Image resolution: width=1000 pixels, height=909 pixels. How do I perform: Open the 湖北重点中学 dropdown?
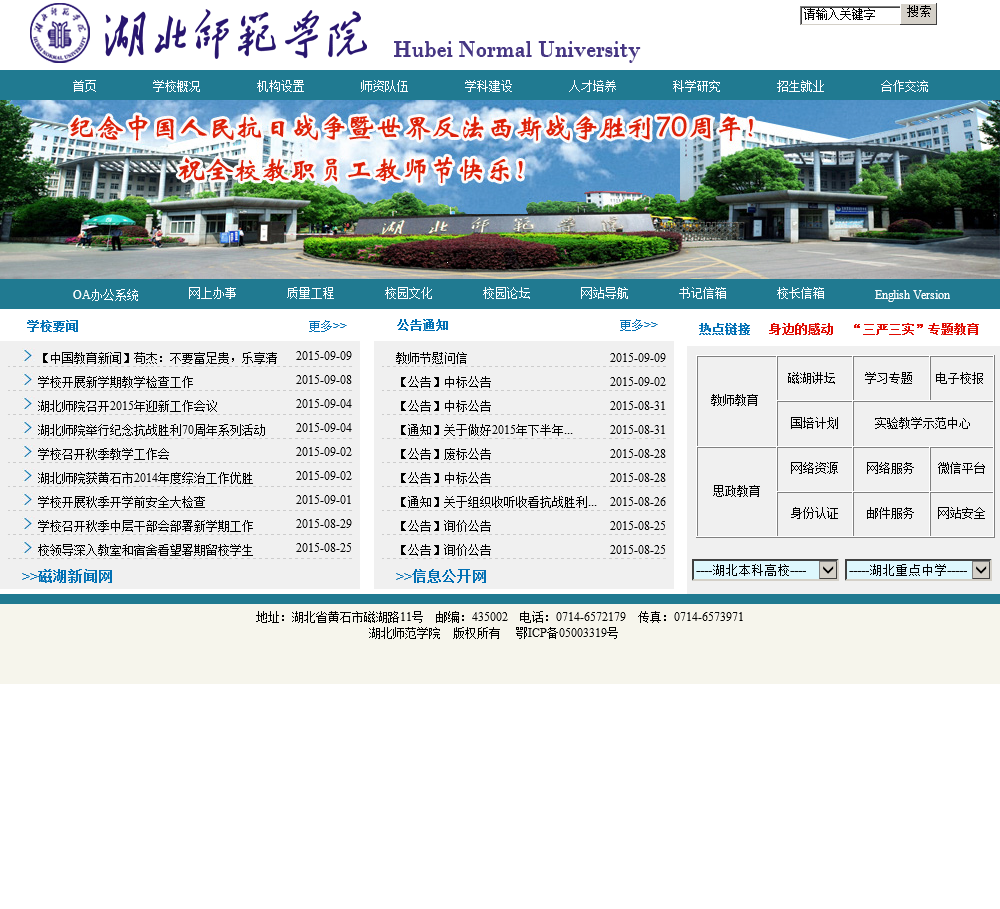pyautogui.click(x=918, y=570)
